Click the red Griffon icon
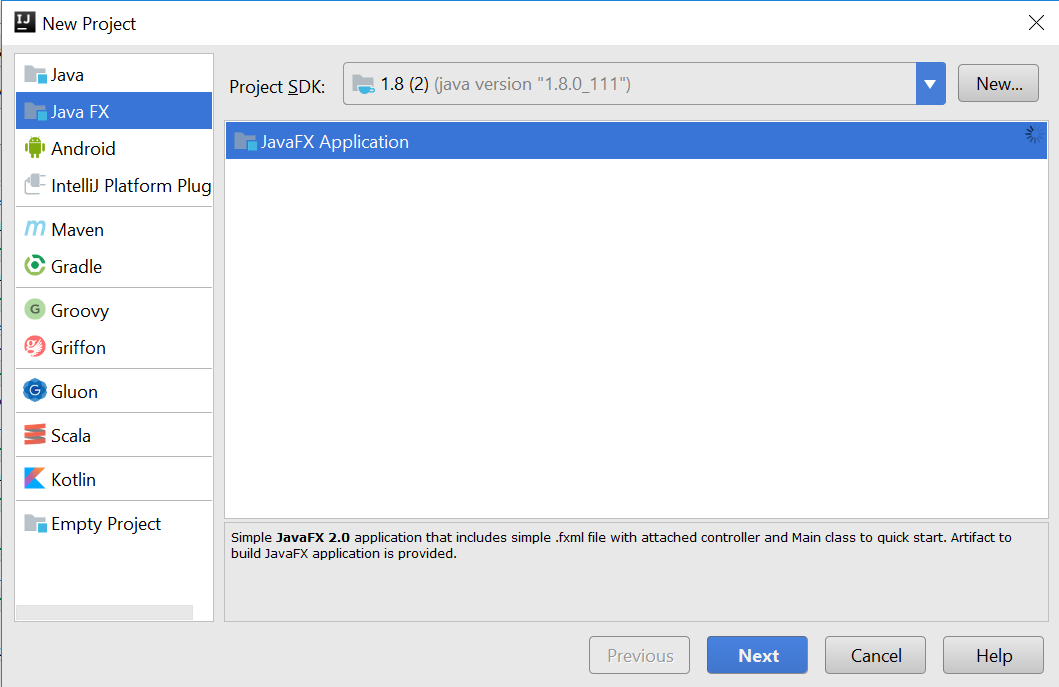 point(35,347)
